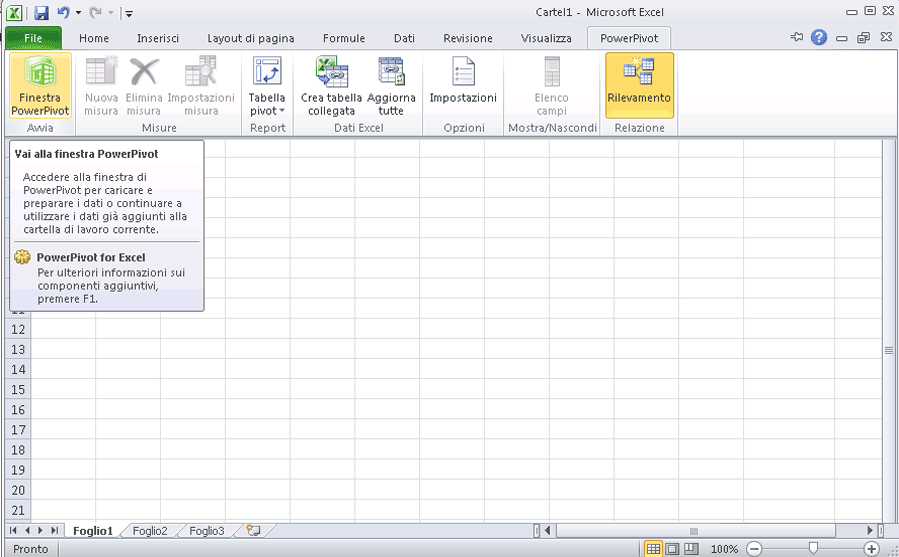
Task: Select row header 21
Action: 18,510
